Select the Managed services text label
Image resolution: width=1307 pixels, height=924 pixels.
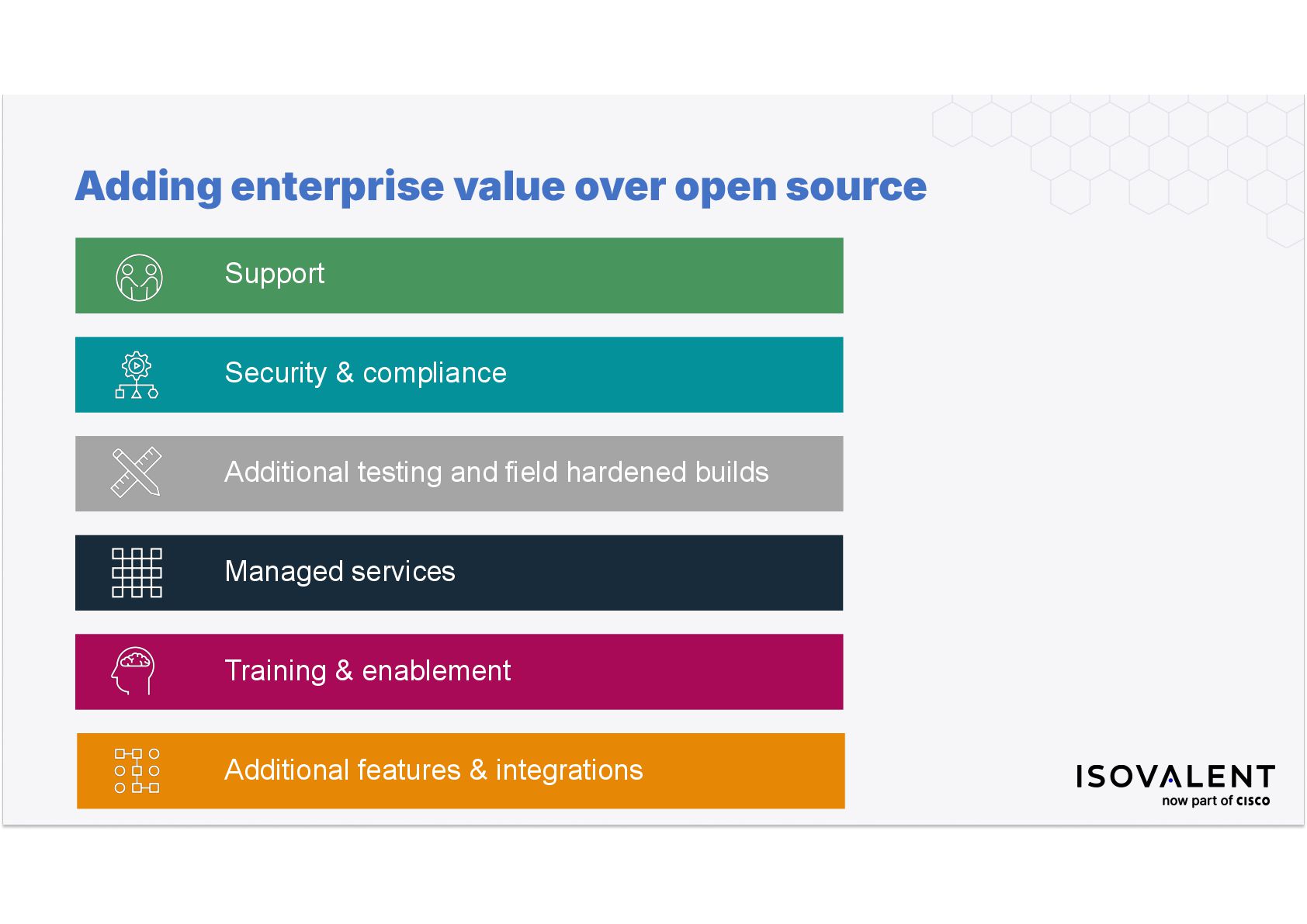[x=340, y=572]
